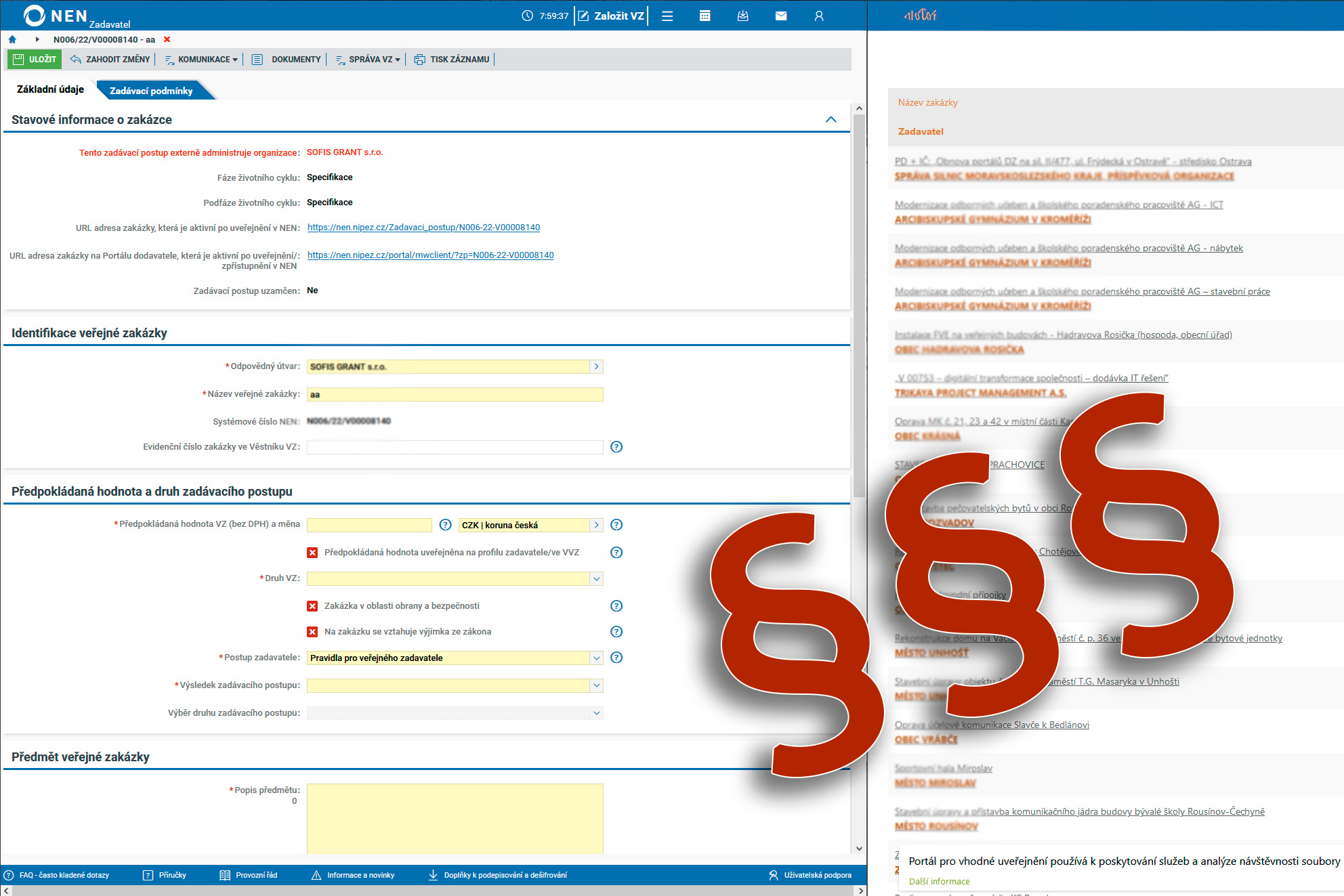Open the SPRÁVA VZ dropdown menu
This screenshot has height=896, width=1344.
click(368, 59)
